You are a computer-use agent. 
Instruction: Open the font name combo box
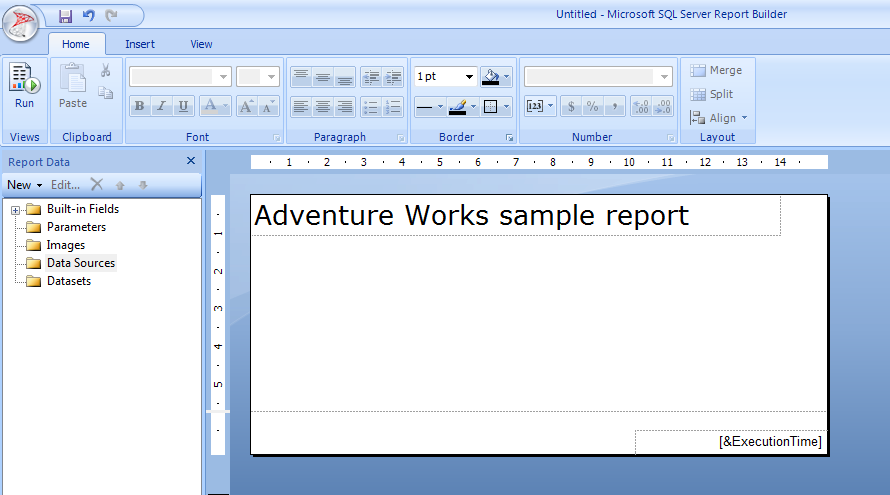[180, 77]
